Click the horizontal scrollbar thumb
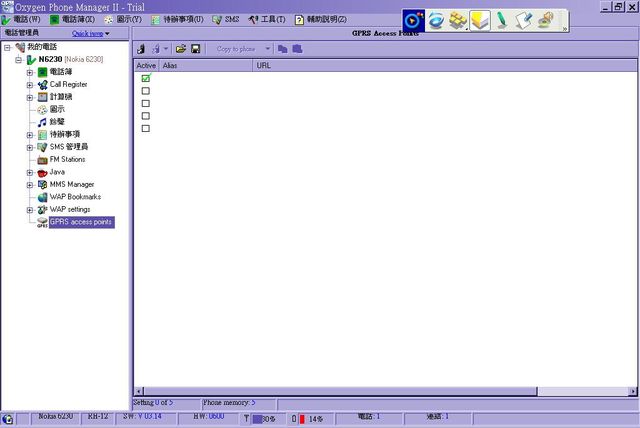Image resolution: width=640 pixels, height=428 pixels. [x=340, y=391]
